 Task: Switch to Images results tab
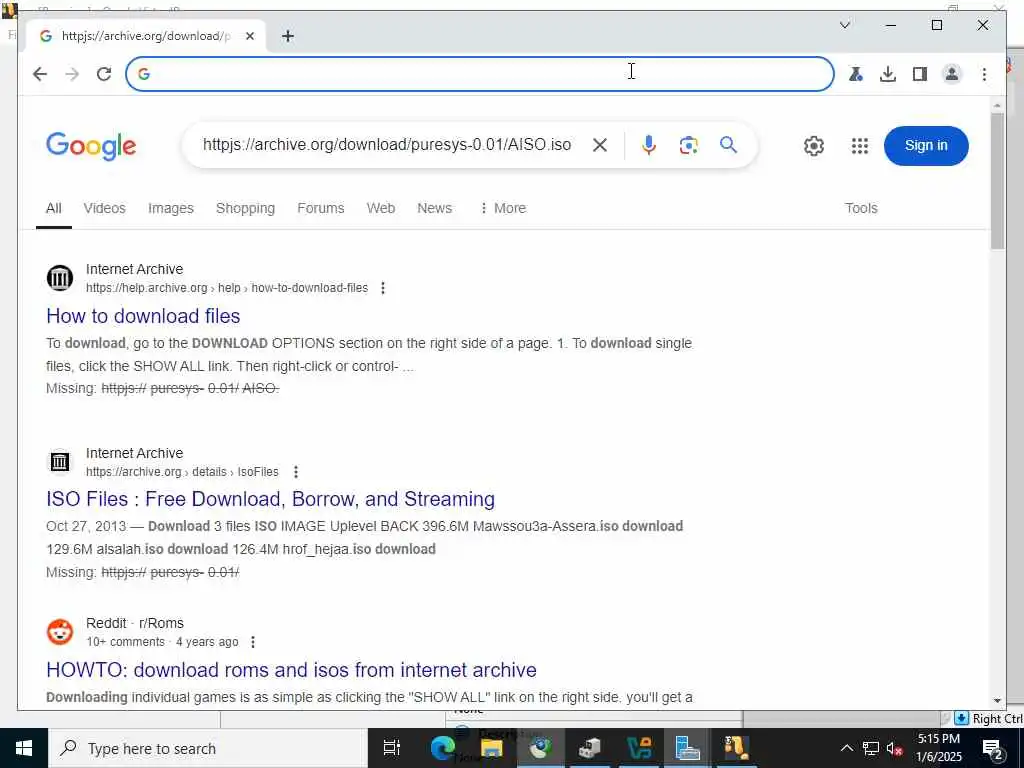[170, 208]
